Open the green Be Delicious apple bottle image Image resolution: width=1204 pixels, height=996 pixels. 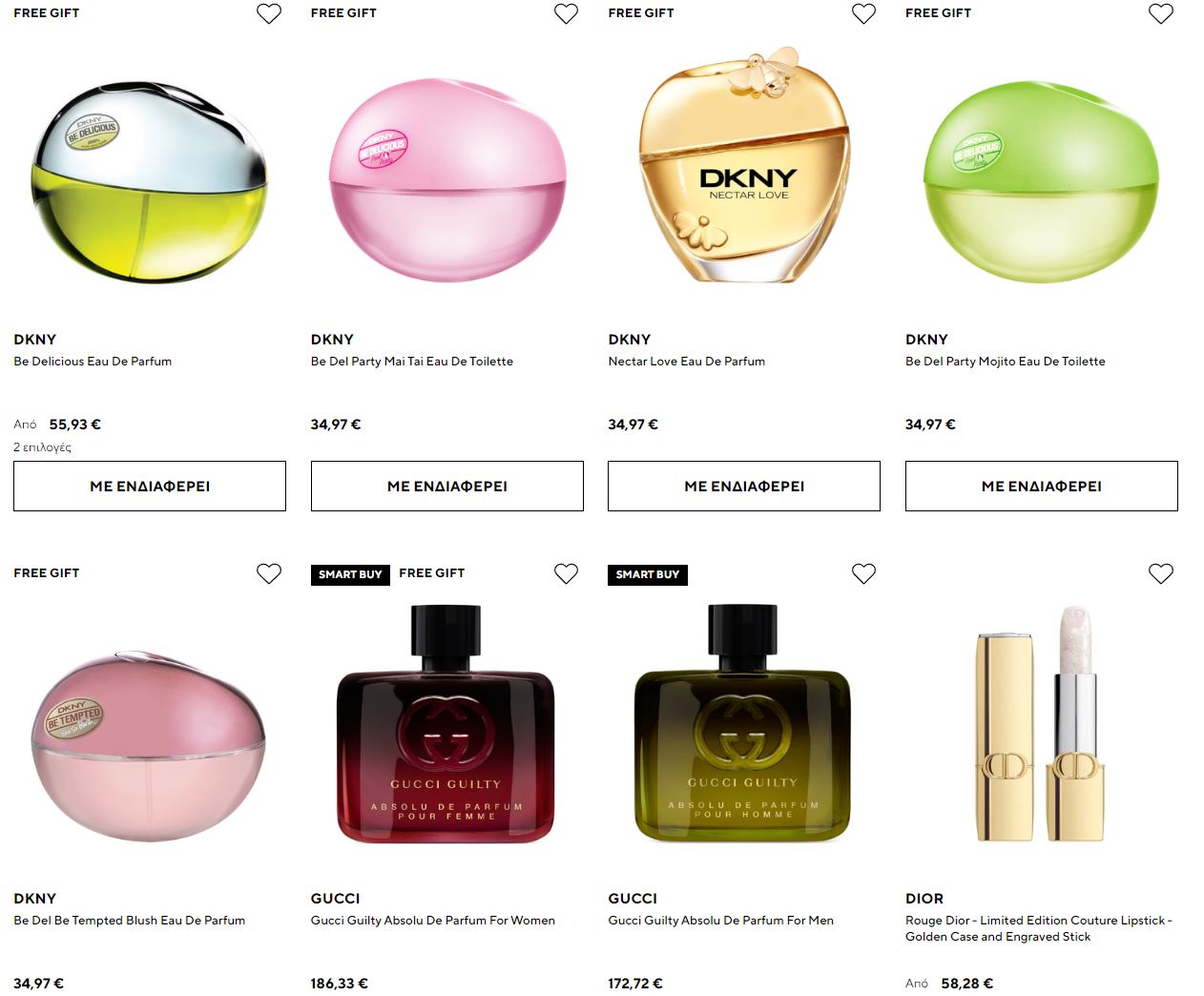click(x=150, y=181)
